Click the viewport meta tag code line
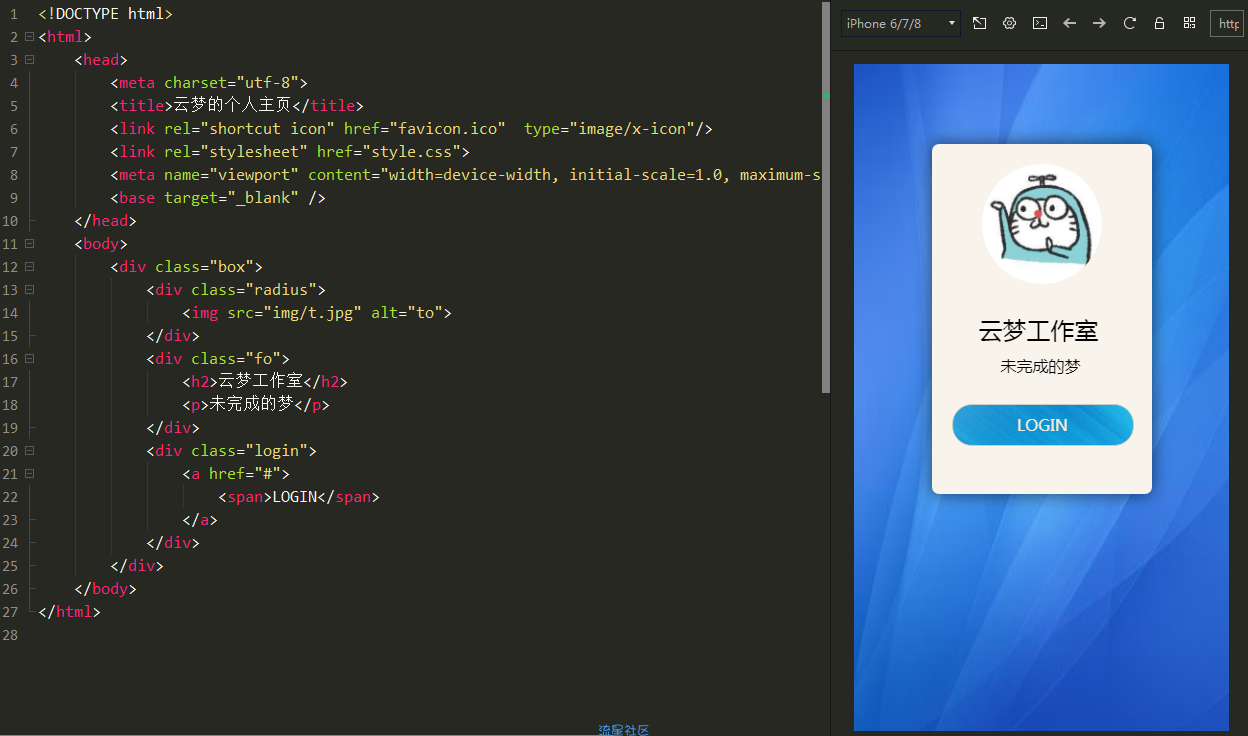Screen dimensions: 1248x736 (465, 175)
